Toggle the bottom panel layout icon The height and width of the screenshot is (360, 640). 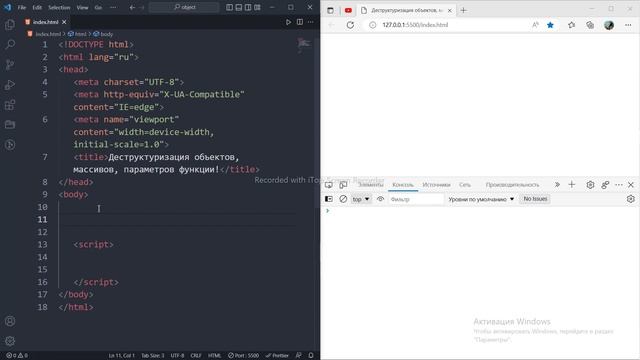click(239, 7)
